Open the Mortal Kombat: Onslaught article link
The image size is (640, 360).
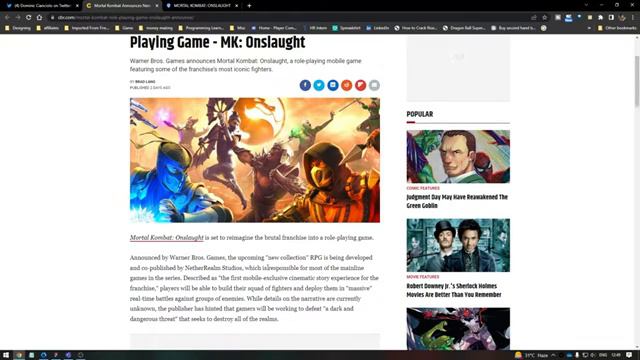click(167, 238)
